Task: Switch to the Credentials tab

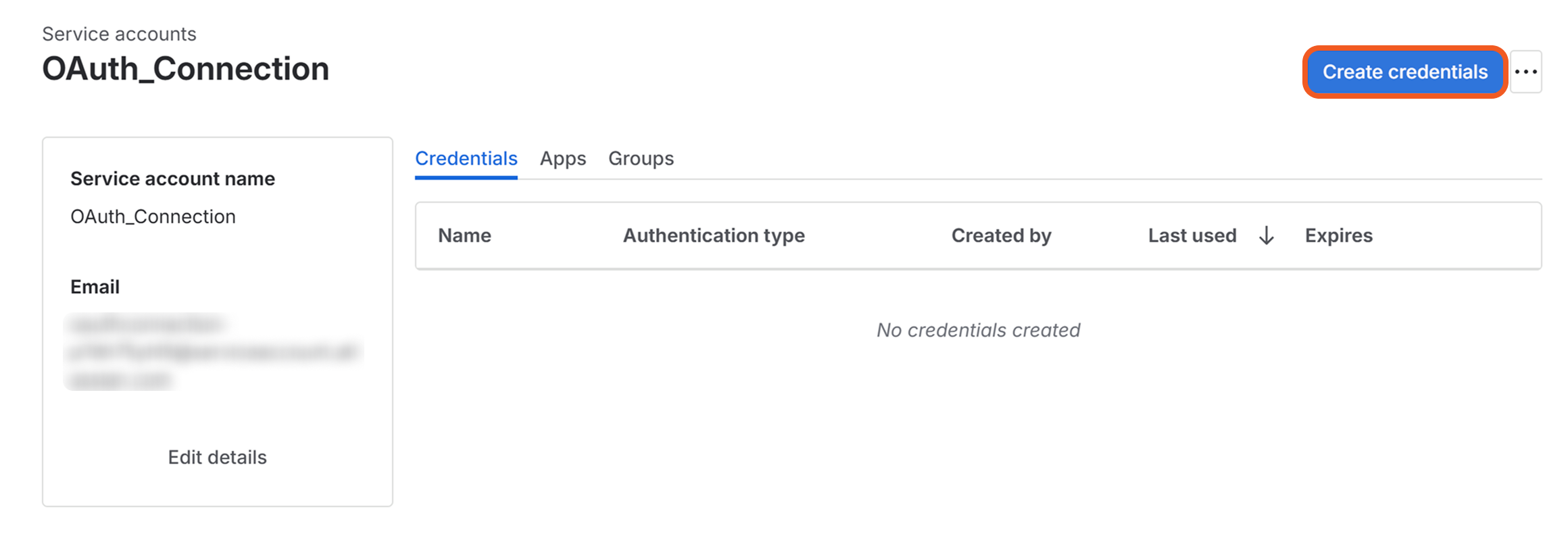Action: (466, 158)
